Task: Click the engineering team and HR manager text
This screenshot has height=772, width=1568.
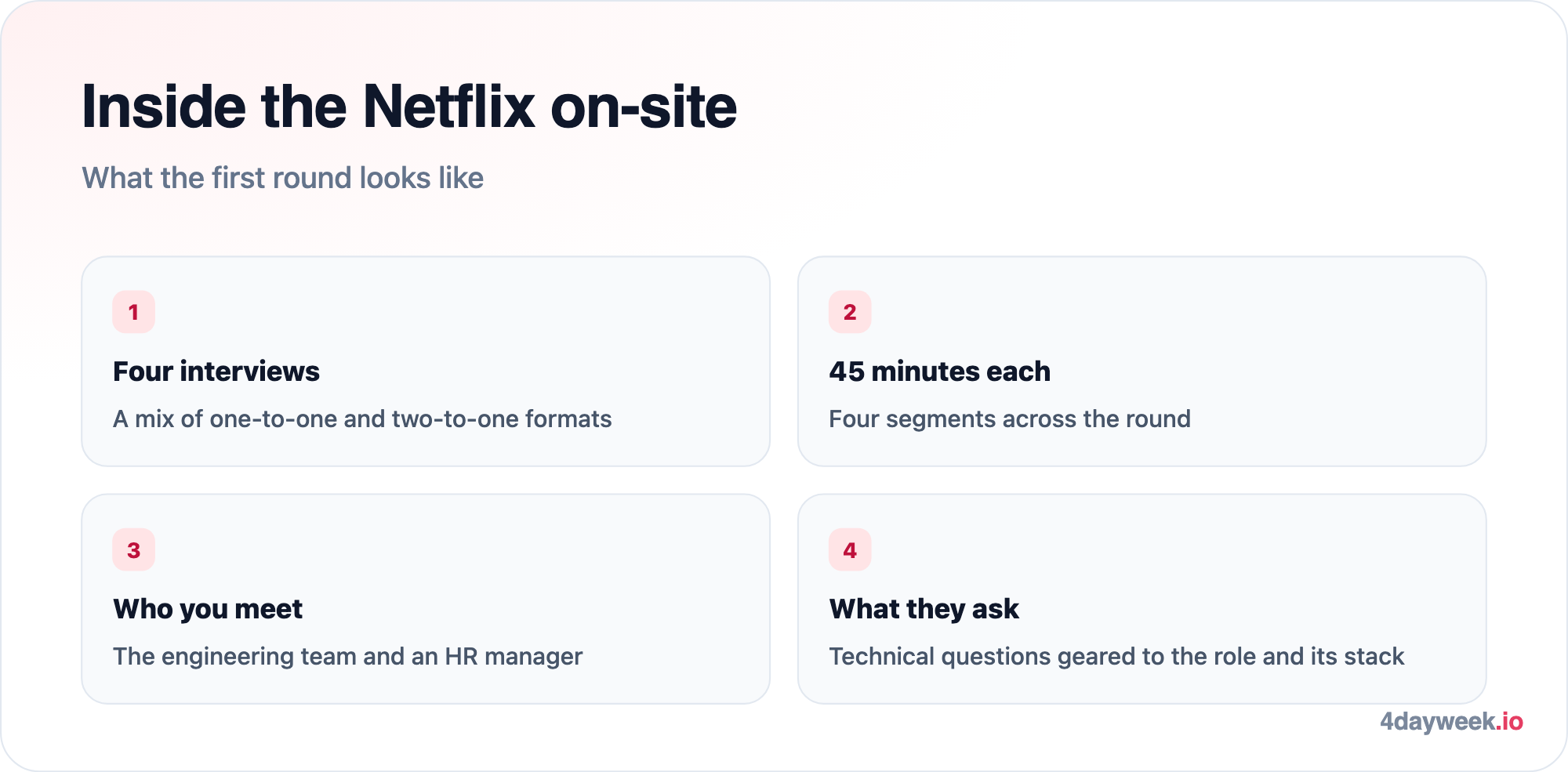Action: point(348,657)
